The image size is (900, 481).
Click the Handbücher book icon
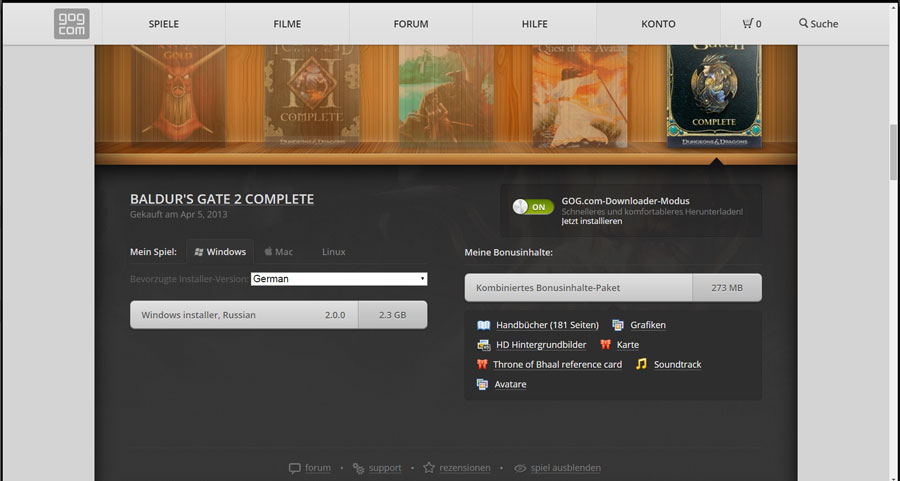pyautogui.click(x=484, y=325)
